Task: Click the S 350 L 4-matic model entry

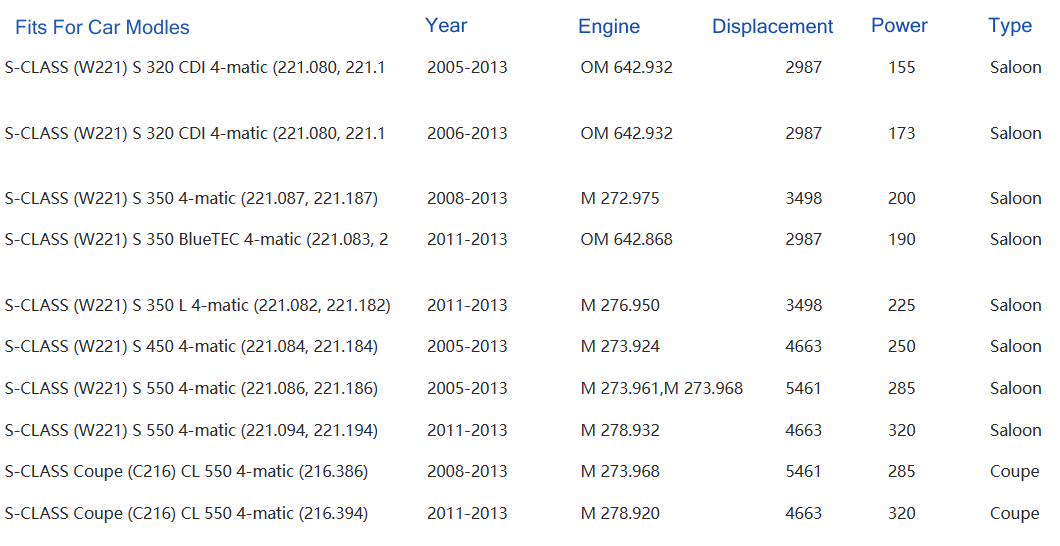Action: tap(197, 305)
